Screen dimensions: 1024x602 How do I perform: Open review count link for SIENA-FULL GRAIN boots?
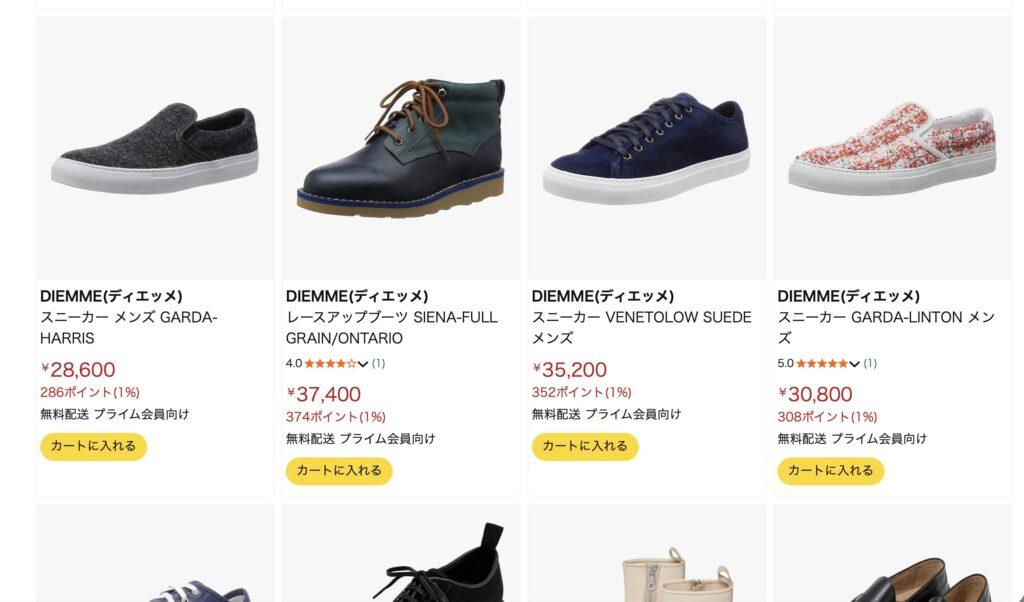(379, 364)
